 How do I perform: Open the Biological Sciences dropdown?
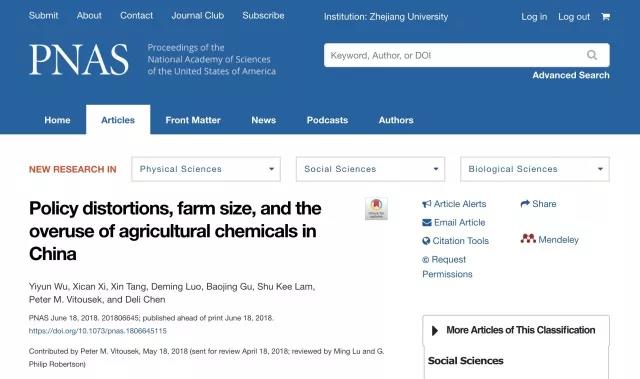[x=535, y=169]
